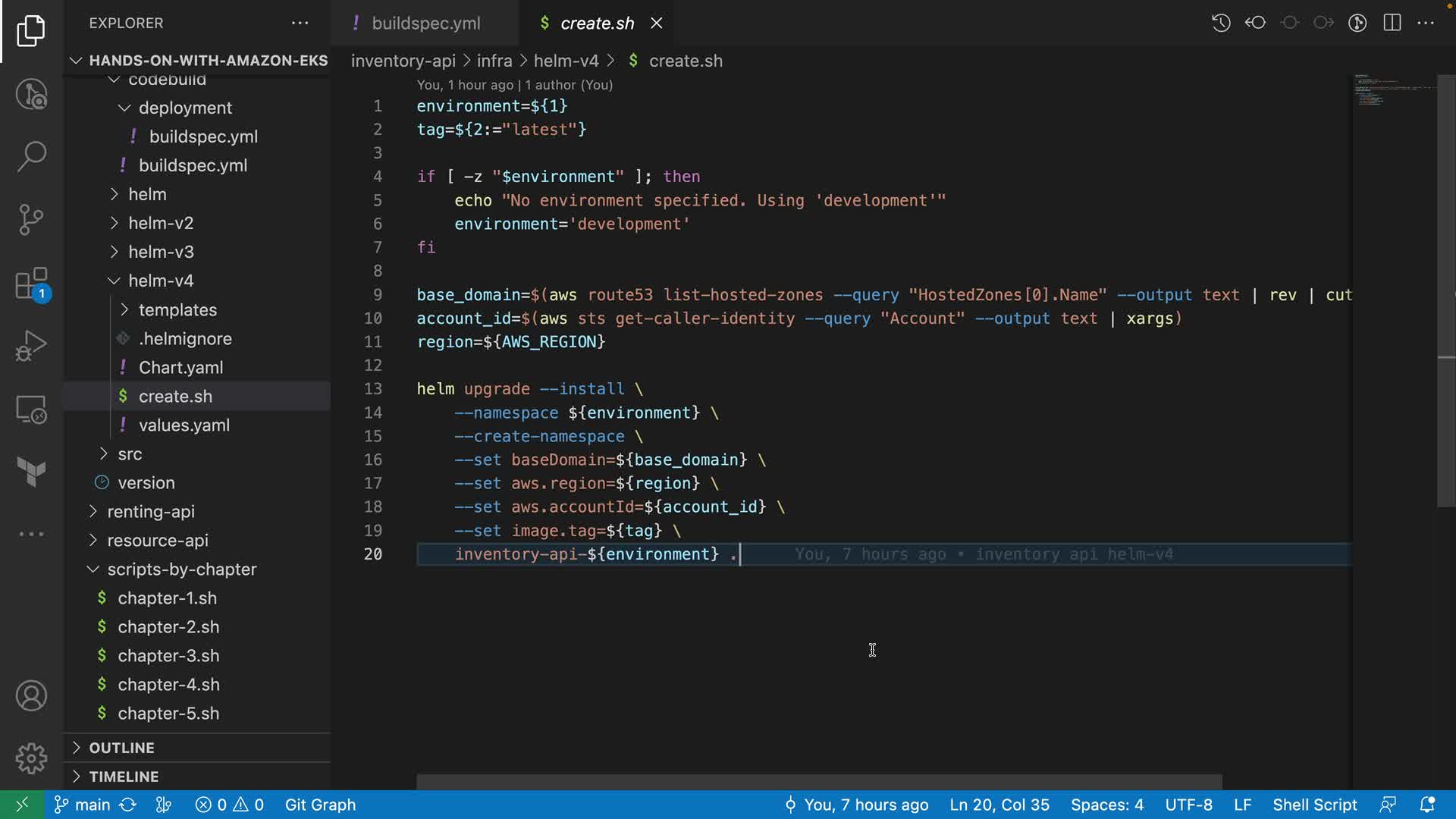Open Explorer more actions menu
Image resolution: width=1456 pixels, height=819 pixels.
point(300,23)
